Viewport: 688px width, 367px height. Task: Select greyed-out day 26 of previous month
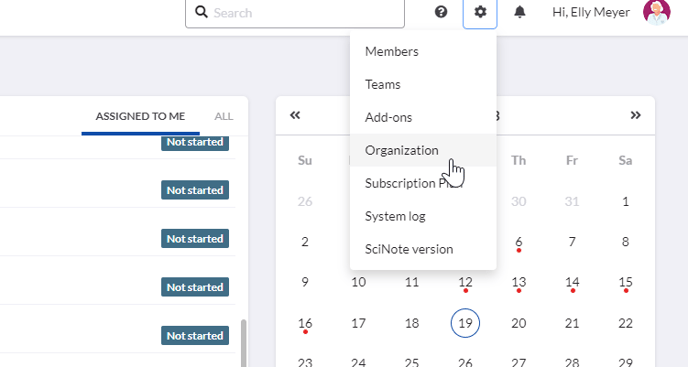(x=305, y=201)
